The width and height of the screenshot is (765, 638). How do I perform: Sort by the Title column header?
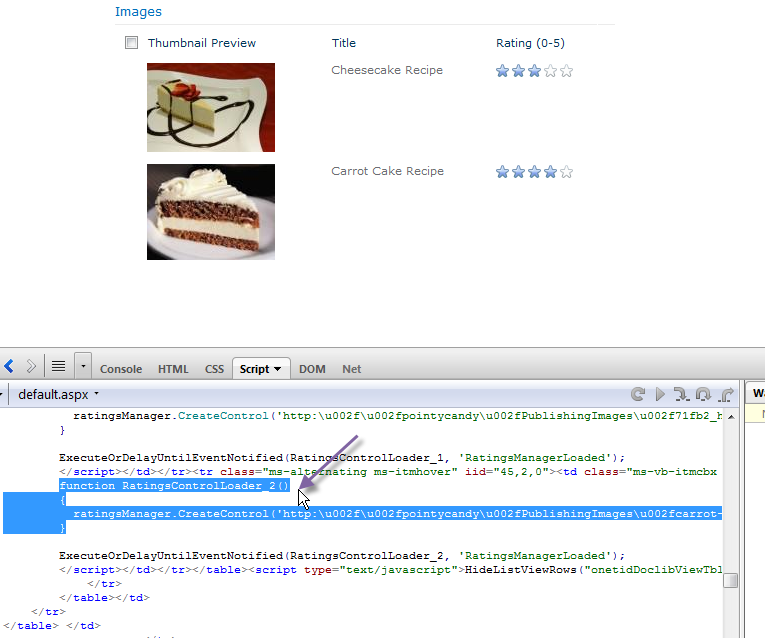344,43
